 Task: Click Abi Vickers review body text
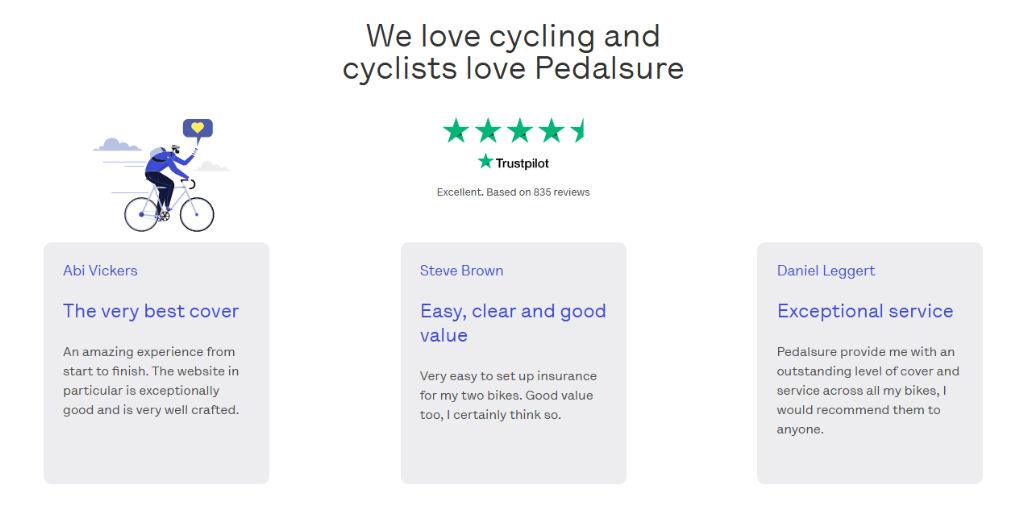(152, 381)
